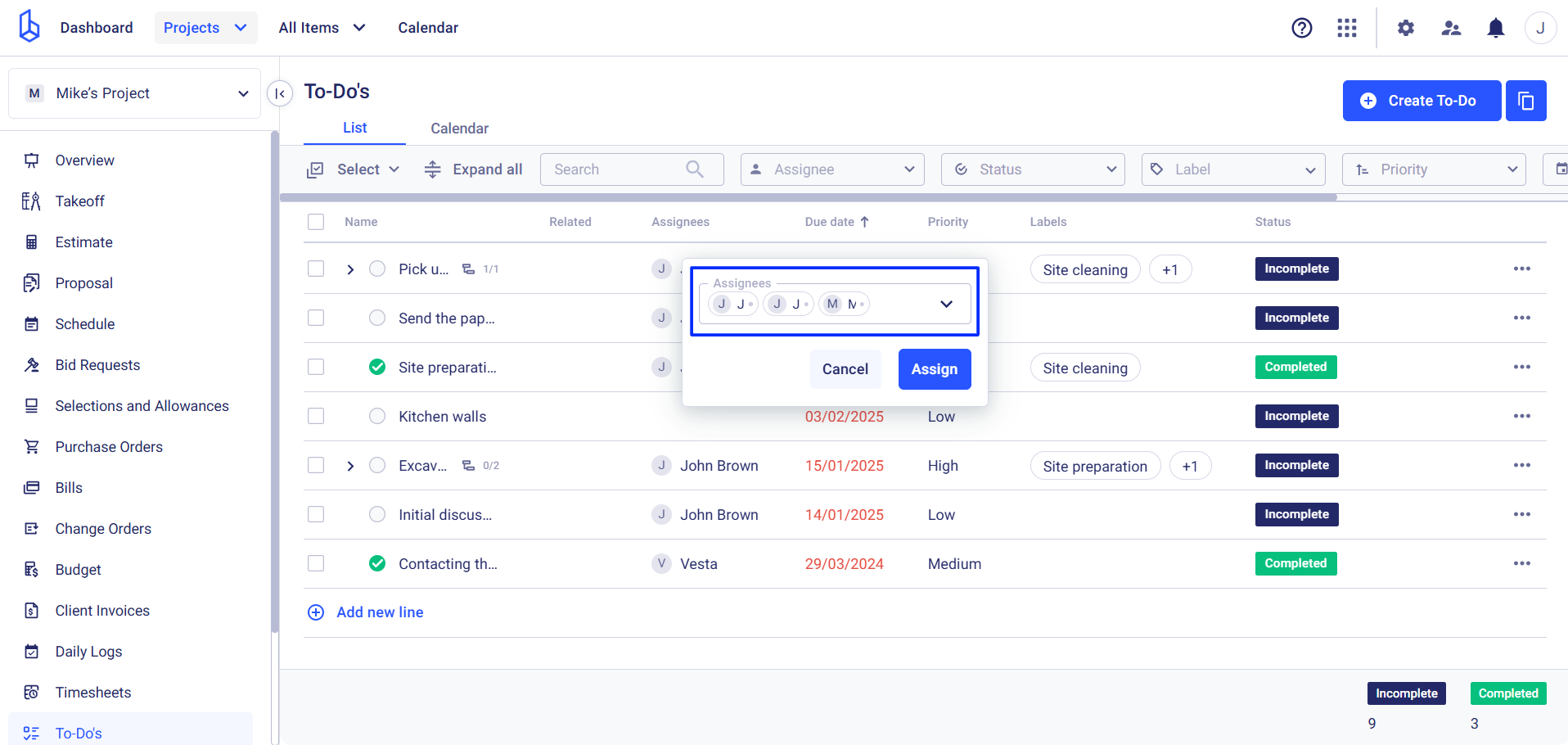The height and width of the screenshot is (745, 1568).
Task: Check the Send the pap... row checkbox
Action: 316,318
